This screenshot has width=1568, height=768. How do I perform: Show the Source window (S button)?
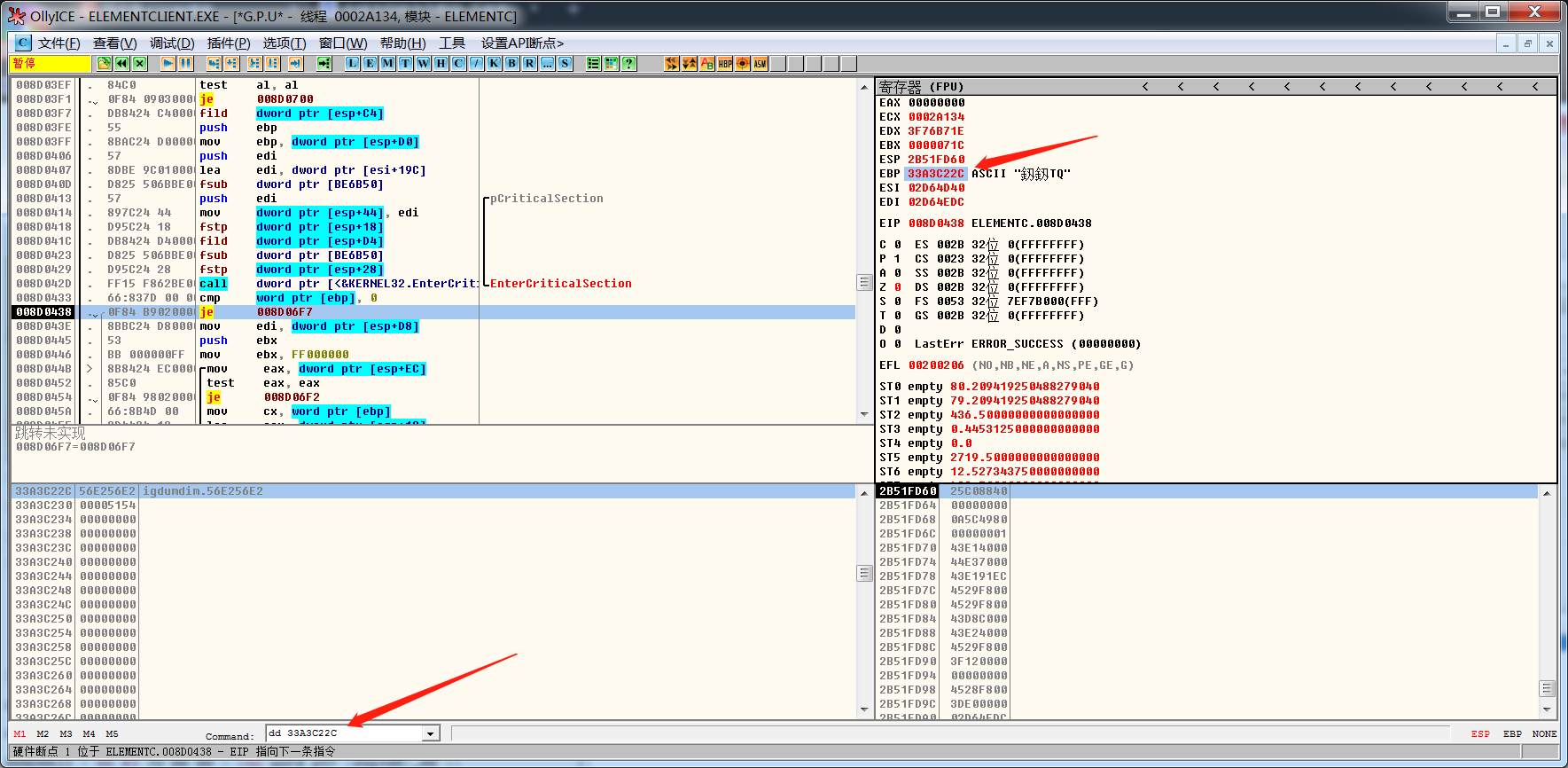pyautogui.click(x=566, y=63)
